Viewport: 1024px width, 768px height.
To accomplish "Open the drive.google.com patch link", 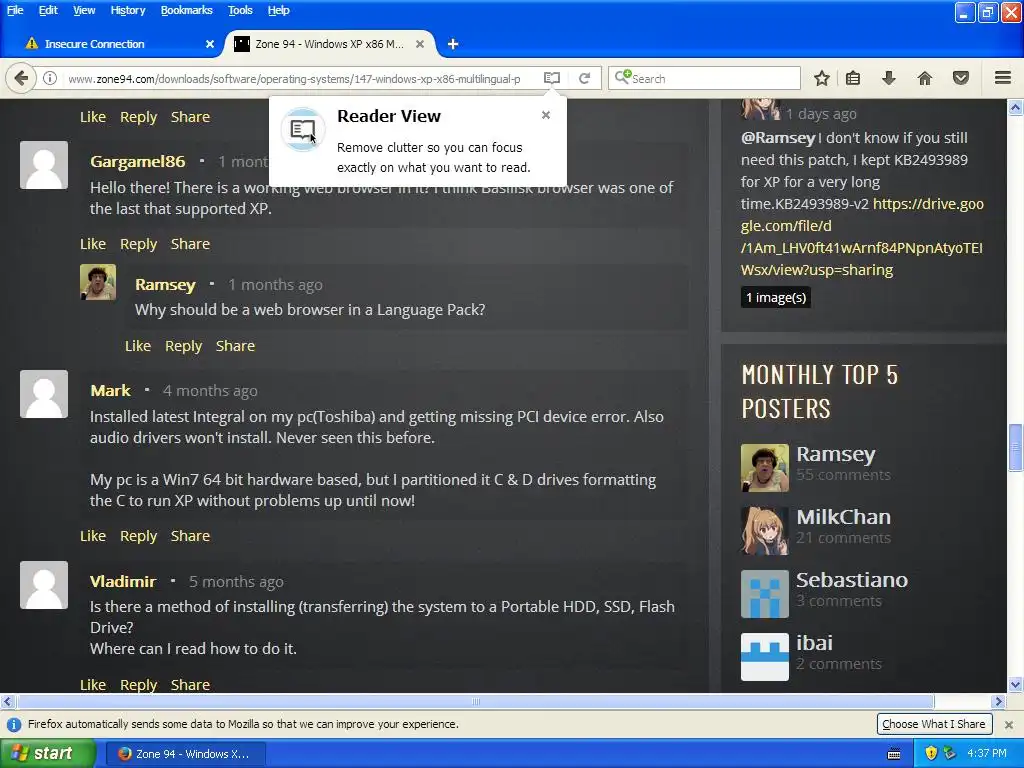I will point(861,236).
